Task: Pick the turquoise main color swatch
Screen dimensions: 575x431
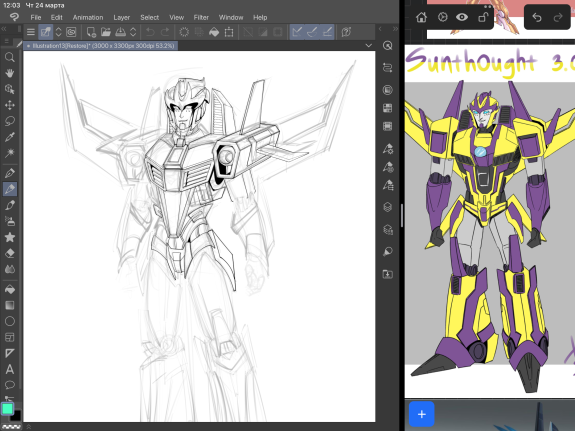Action: [7, 409]
